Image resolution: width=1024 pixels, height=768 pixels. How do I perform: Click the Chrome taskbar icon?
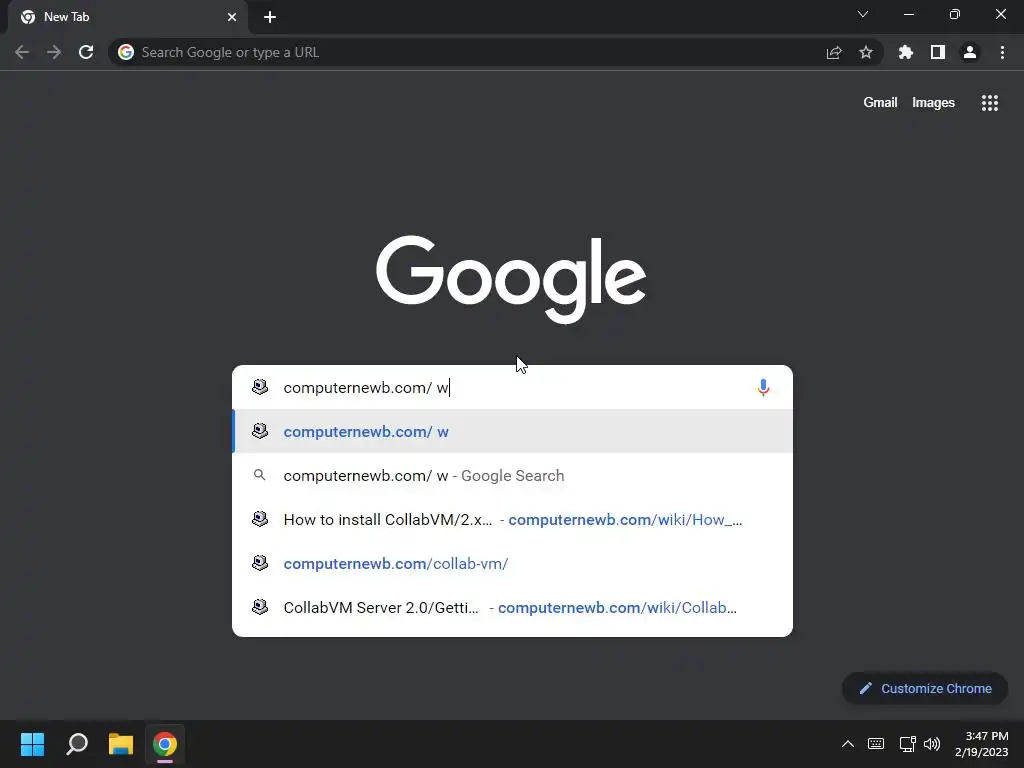(165, 744)
